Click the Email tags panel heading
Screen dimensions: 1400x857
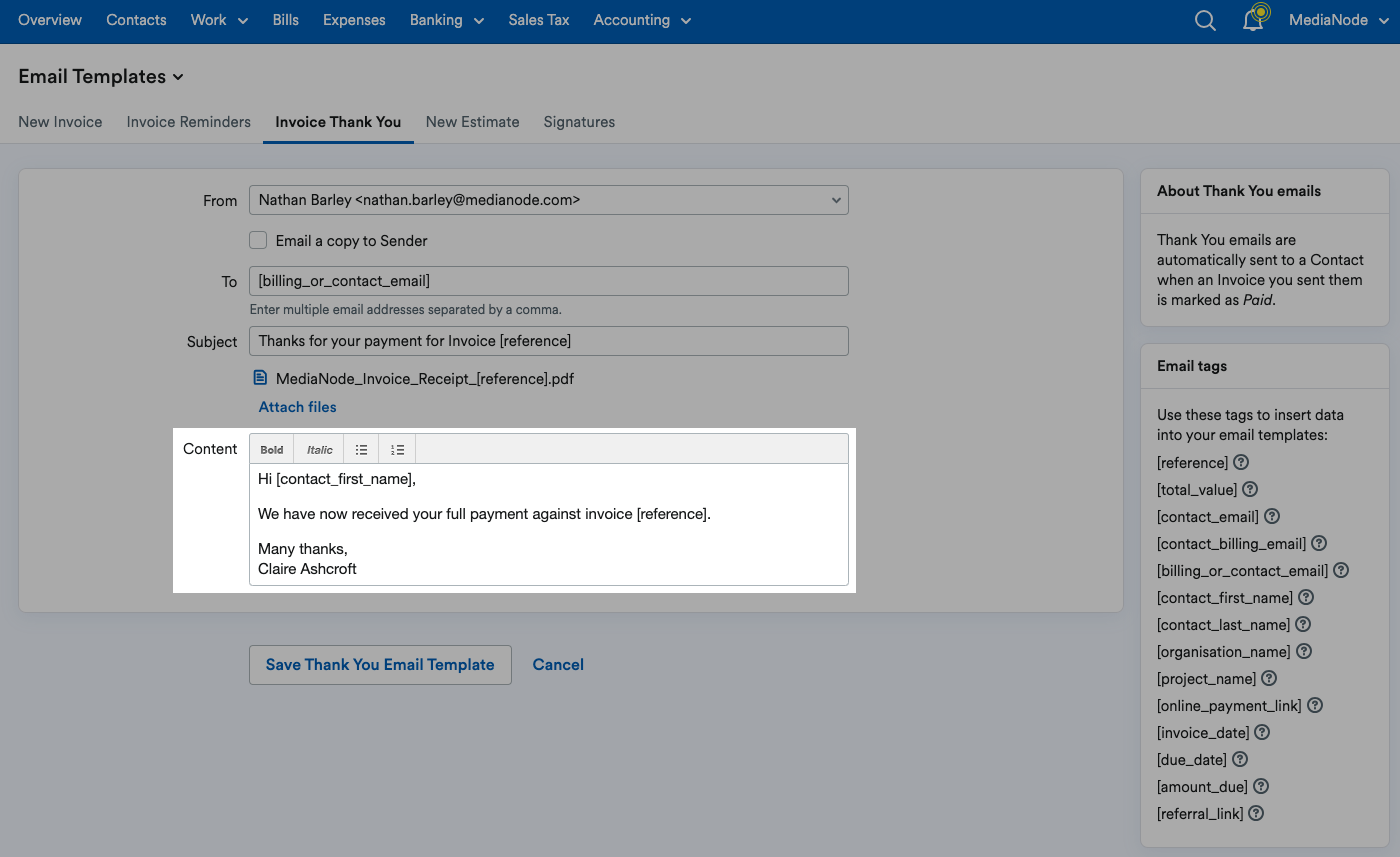coord(1192,366)
